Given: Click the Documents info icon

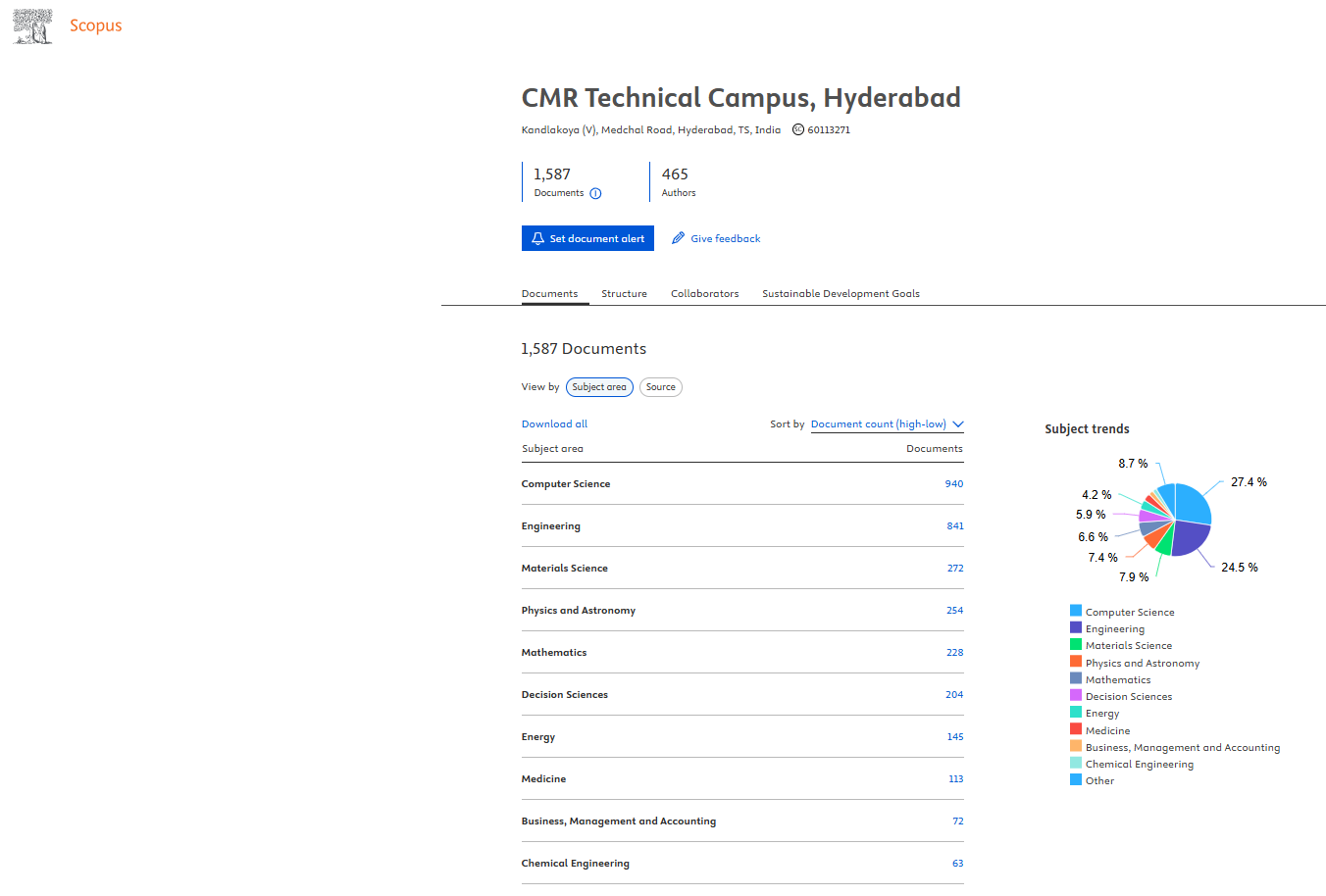Looking at the screenshot, I should point(595,194).
